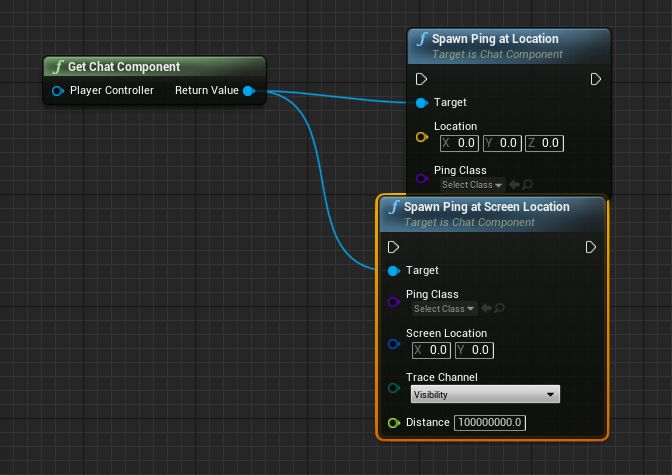
Task: Open Select Class dropdown on Spawn Ping at Screen Location
Action: coord(444,309)
